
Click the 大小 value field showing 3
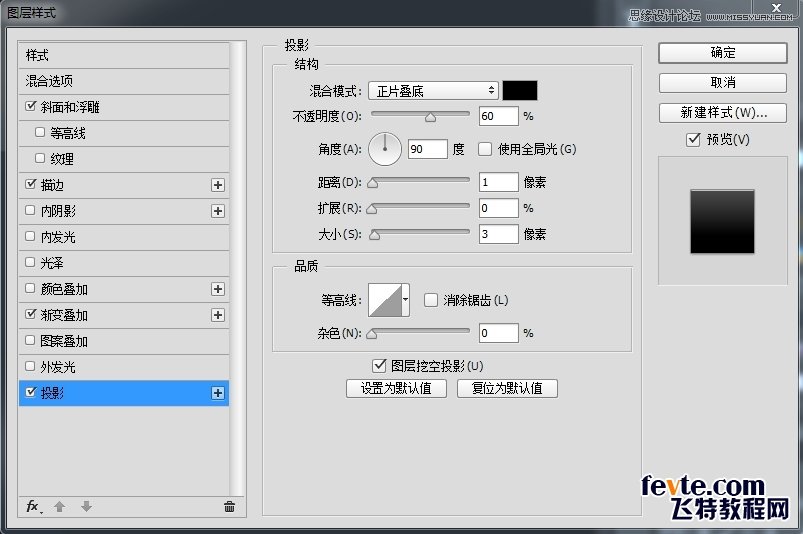[x=498, y=234]
